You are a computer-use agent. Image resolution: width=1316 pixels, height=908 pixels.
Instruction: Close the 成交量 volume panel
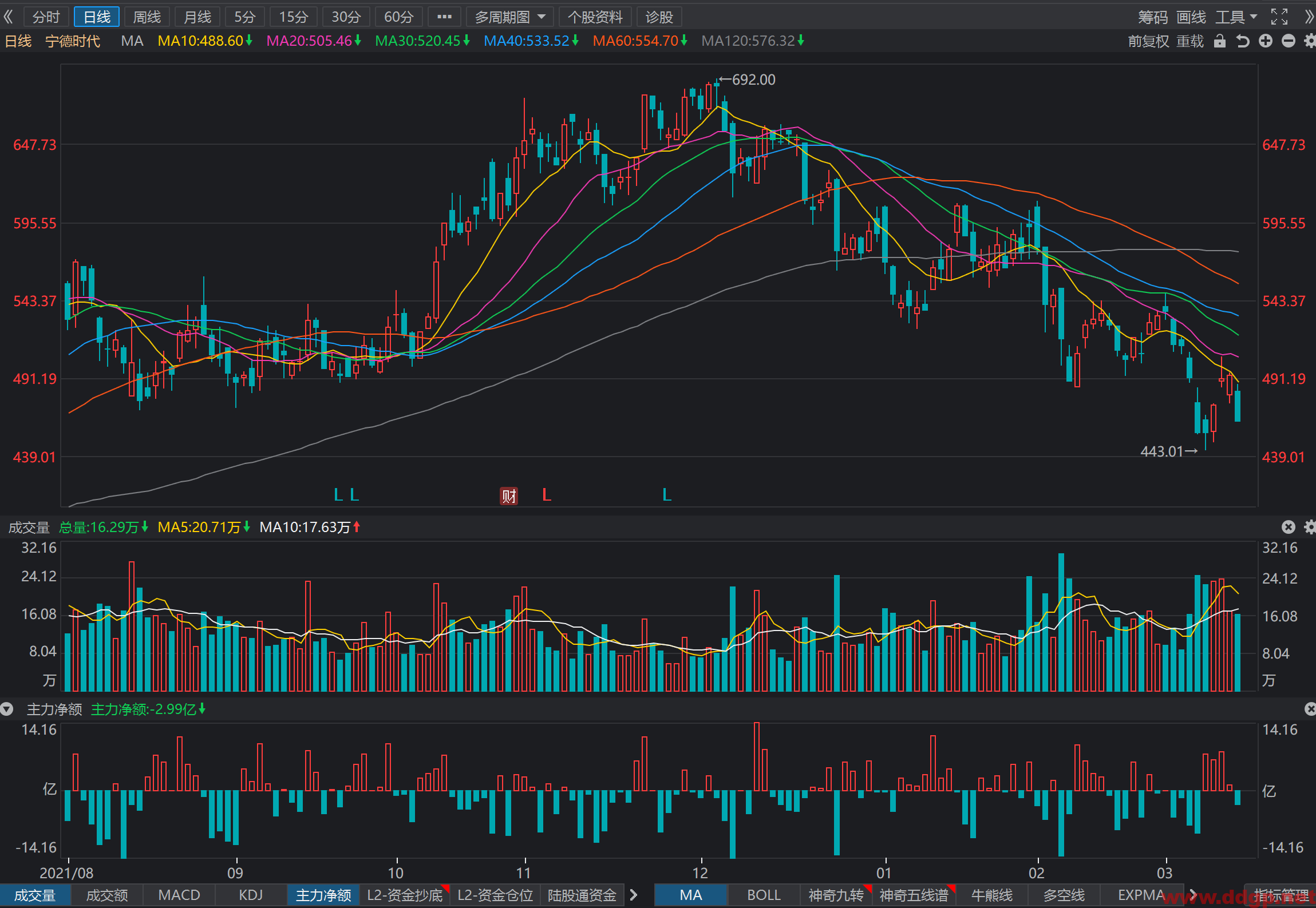point(1288,527)
